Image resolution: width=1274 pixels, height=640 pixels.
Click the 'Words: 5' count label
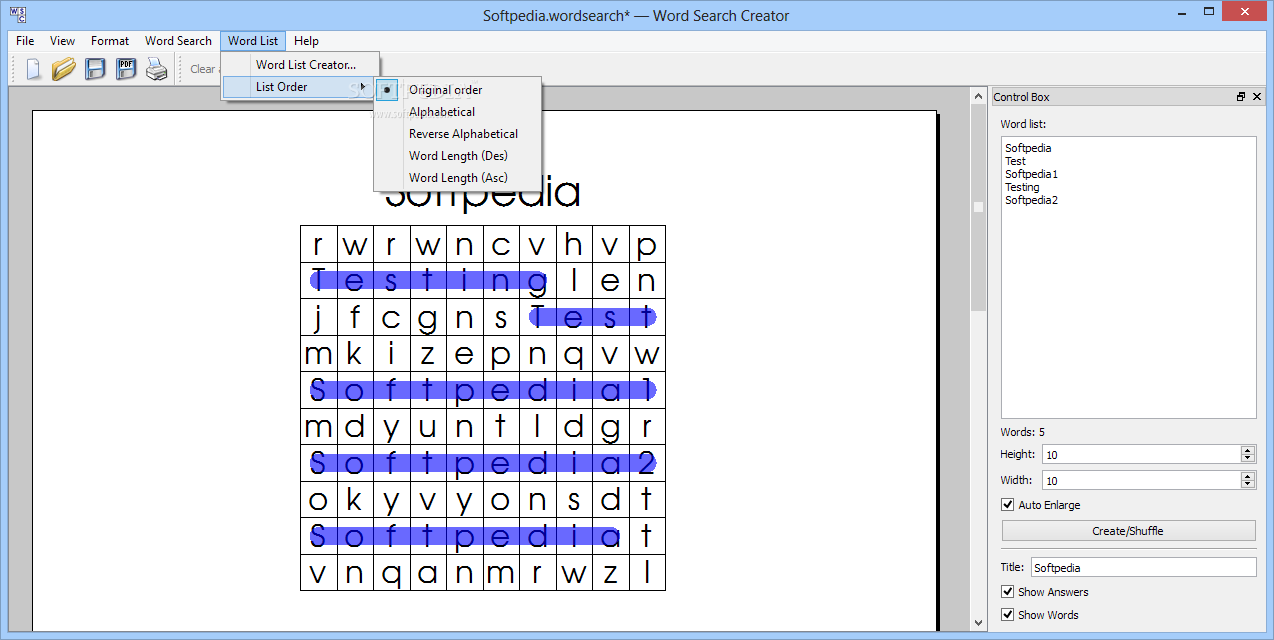click(x=1023, y=432)
